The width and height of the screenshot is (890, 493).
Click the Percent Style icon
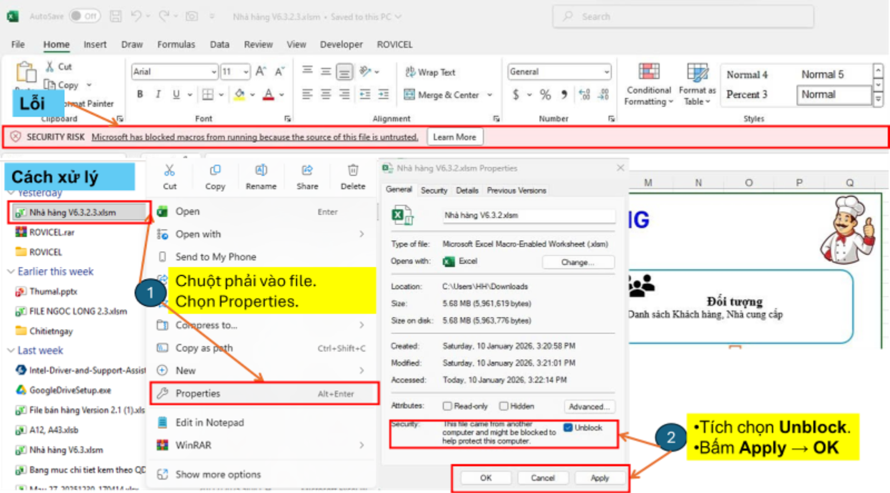click(x=545, y=95)
